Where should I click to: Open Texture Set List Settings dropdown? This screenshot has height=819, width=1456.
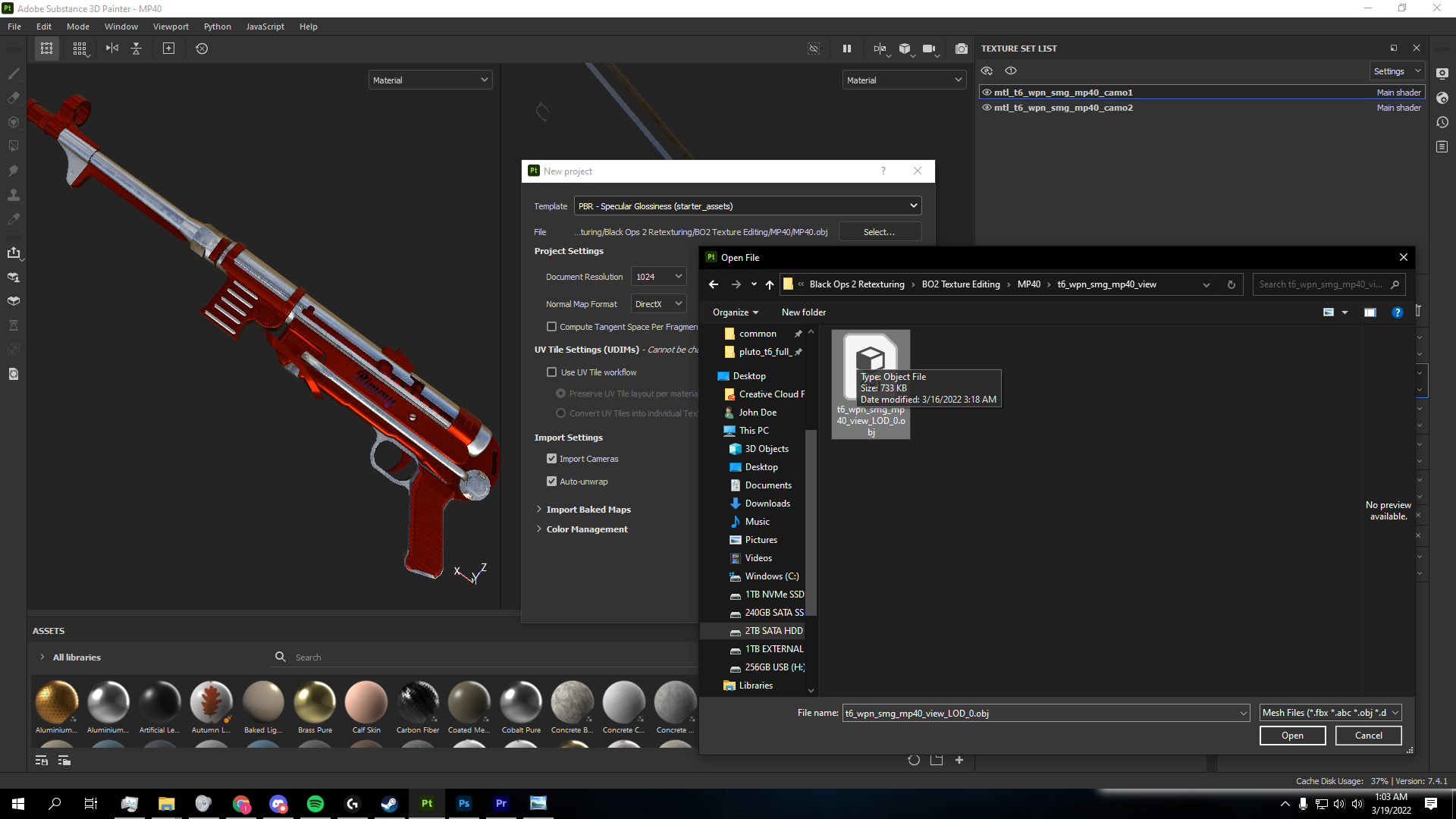click(1397, 71)
